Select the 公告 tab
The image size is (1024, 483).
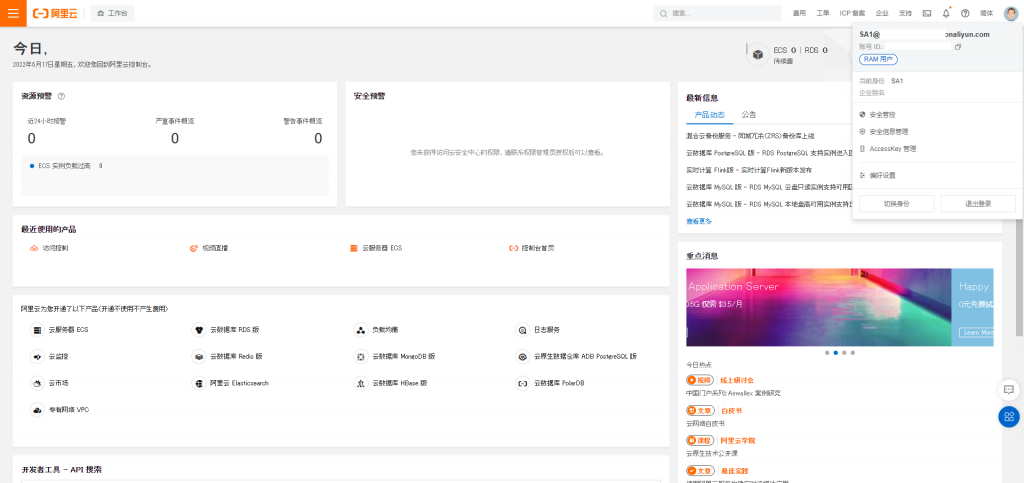pos(749,115)
